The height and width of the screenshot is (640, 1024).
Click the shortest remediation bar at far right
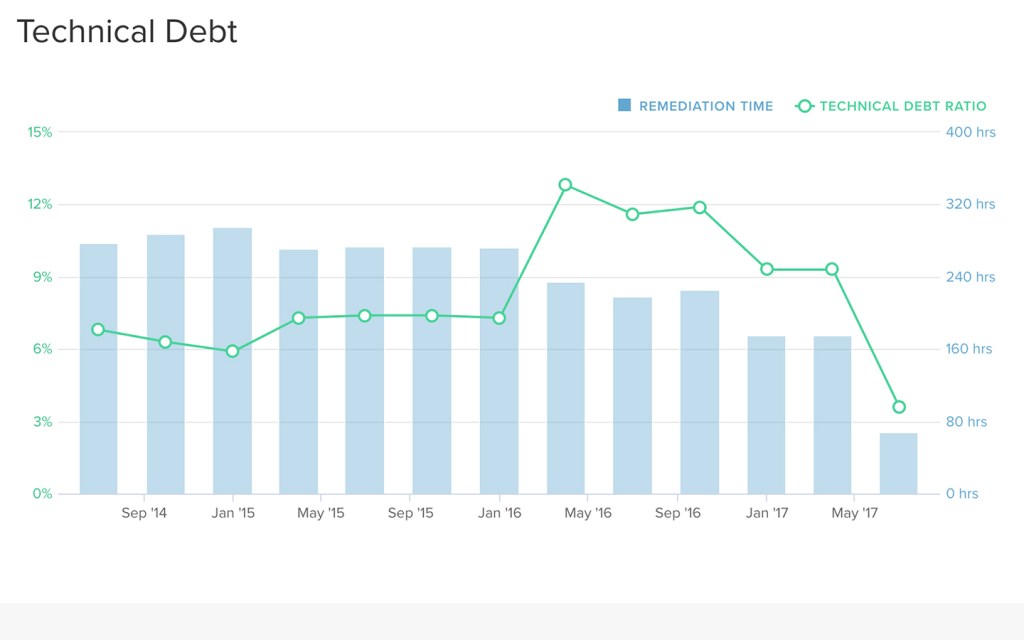tap(898, 463)
